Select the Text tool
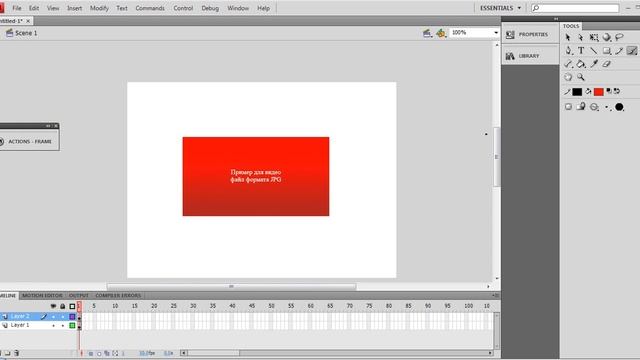This screenshot has width=640, height=360. [x=581, y=51]
